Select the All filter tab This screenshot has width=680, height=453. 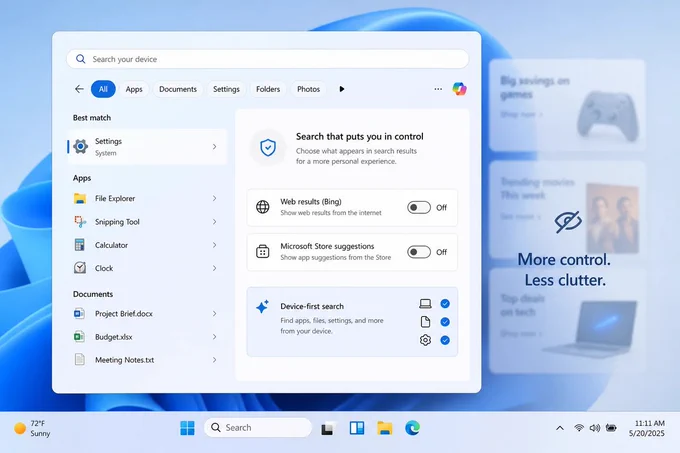point(103,89)
